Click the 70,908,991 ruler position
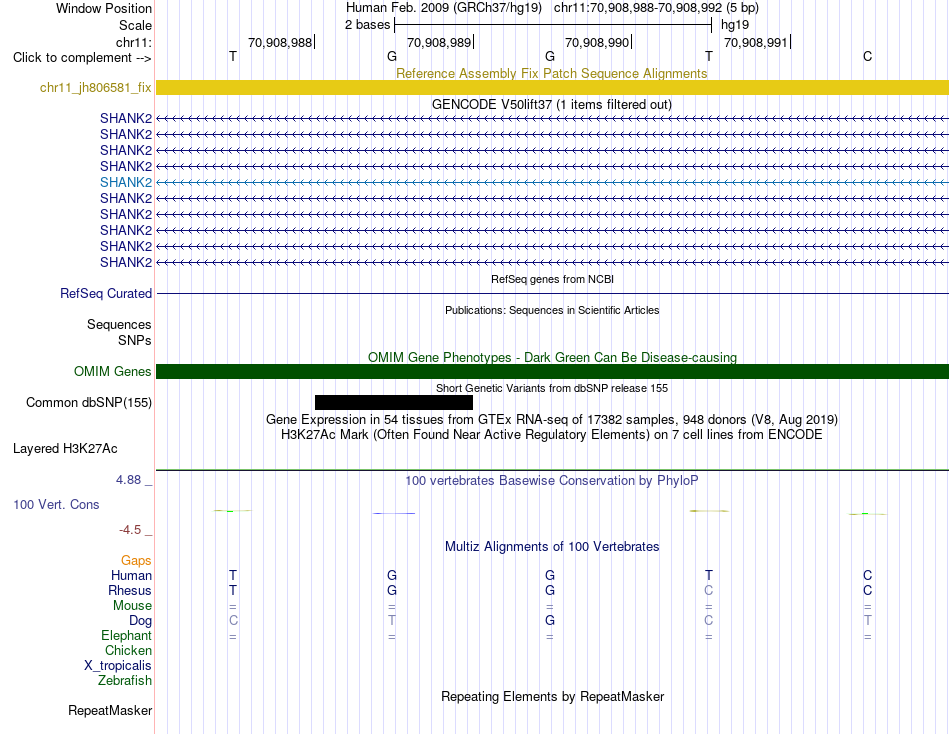Image resolution: width=950 pixels, height=734 pixels. pos(756,42)
